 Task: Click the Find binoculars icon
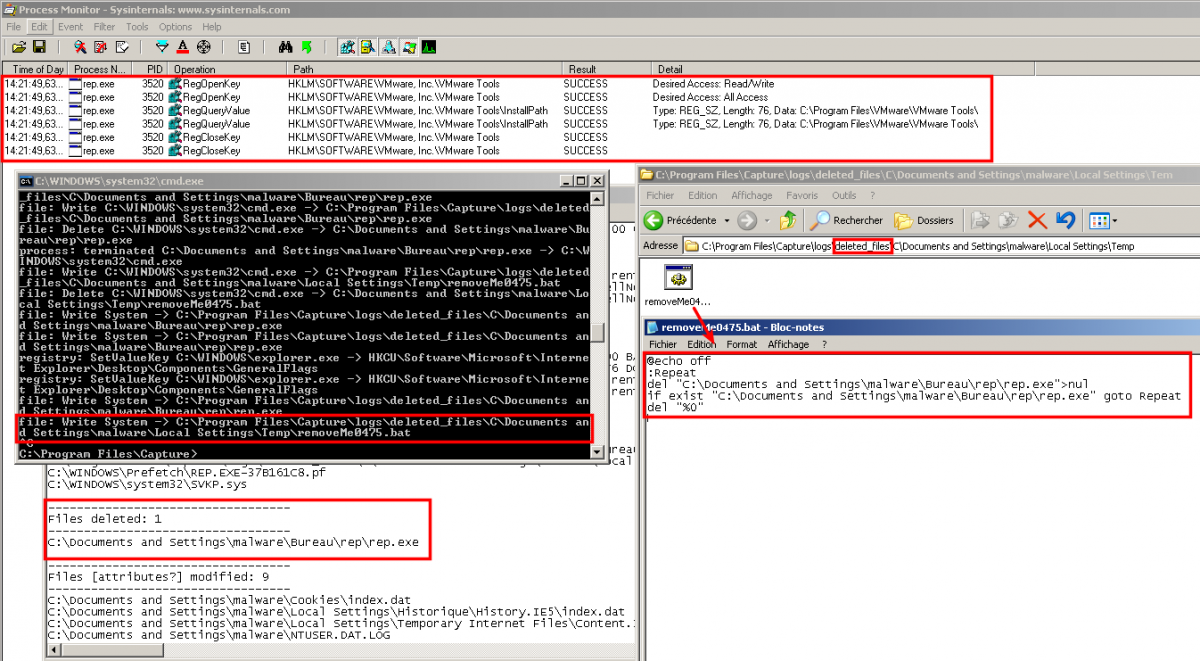[288, 47]
